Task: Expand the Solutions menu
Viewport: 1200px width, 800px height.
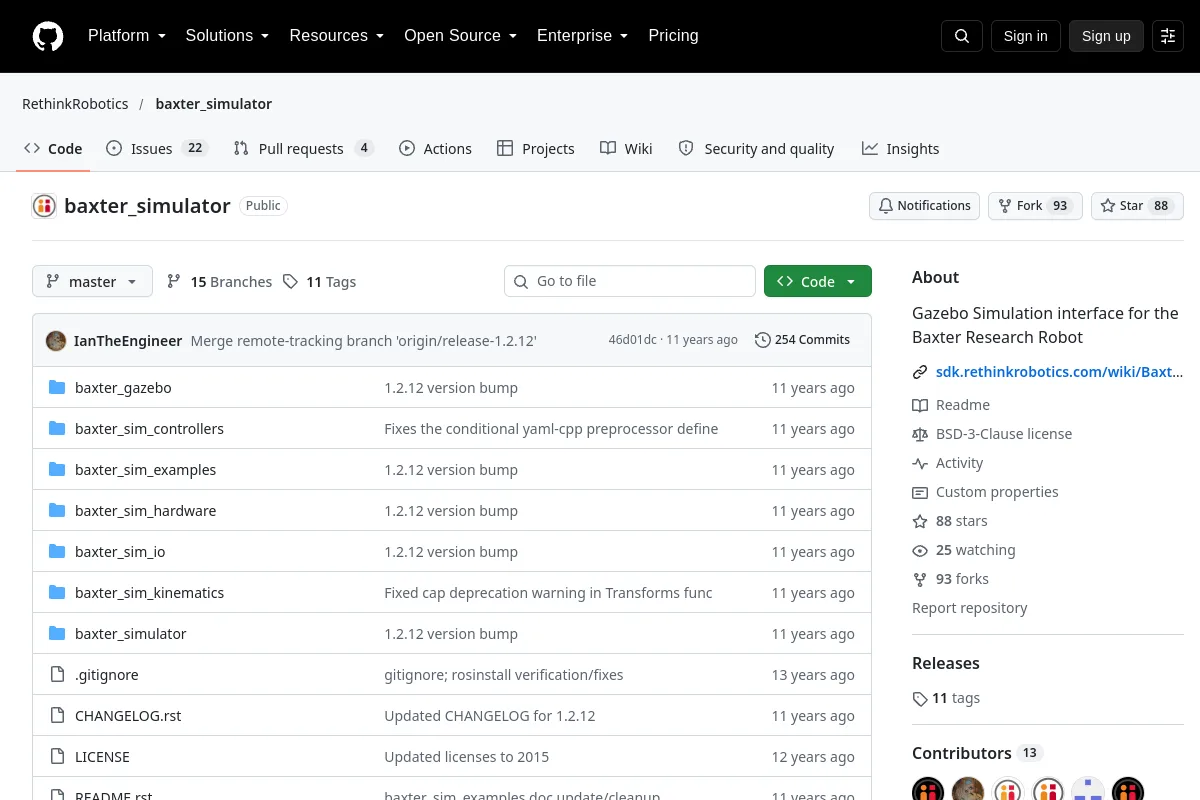Action: coord(227,36)
